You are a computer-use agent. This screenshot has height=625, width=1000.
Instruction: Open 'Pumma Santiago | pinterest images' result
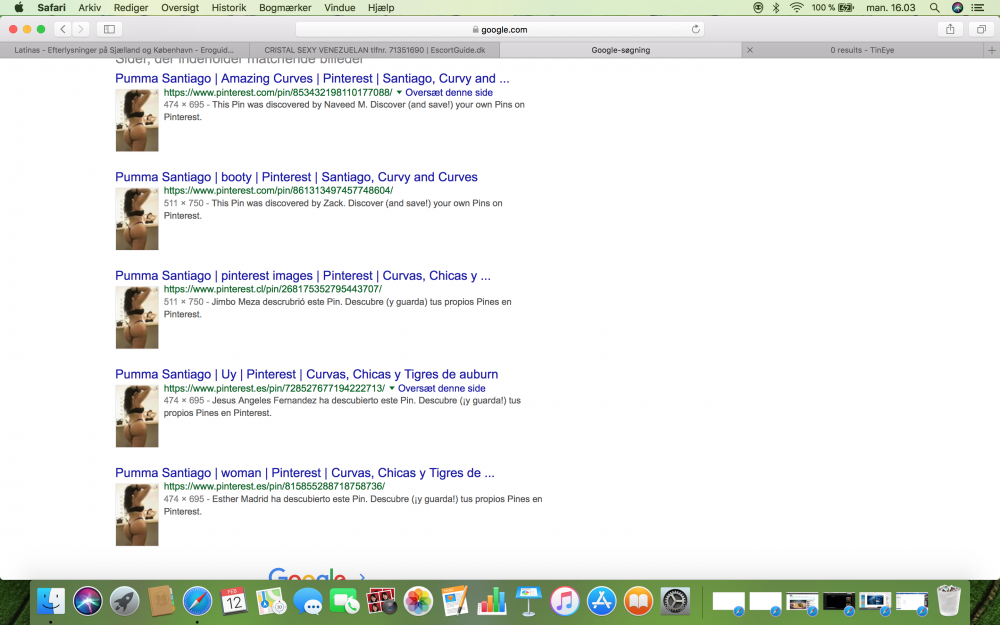coord(303,276)
